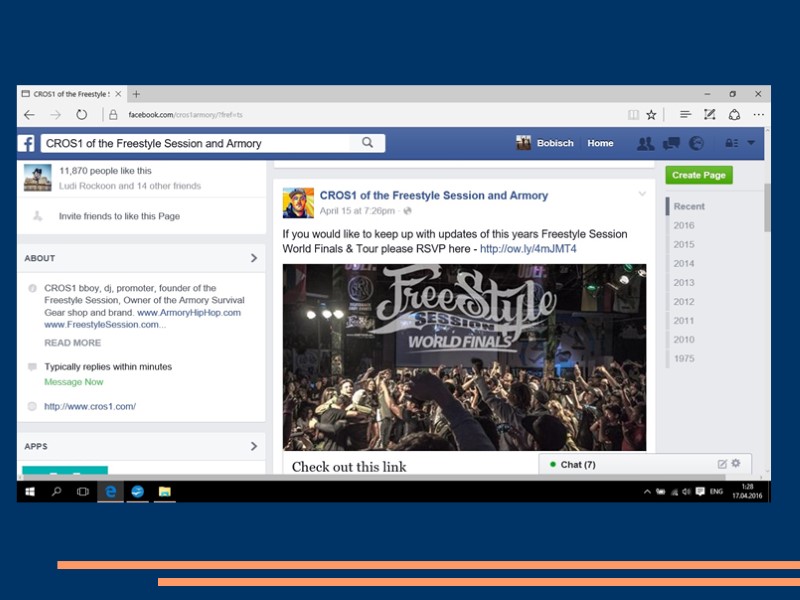Expand the APPS section chevron
This screenshot has width=800, height=600.
point(254,446)
